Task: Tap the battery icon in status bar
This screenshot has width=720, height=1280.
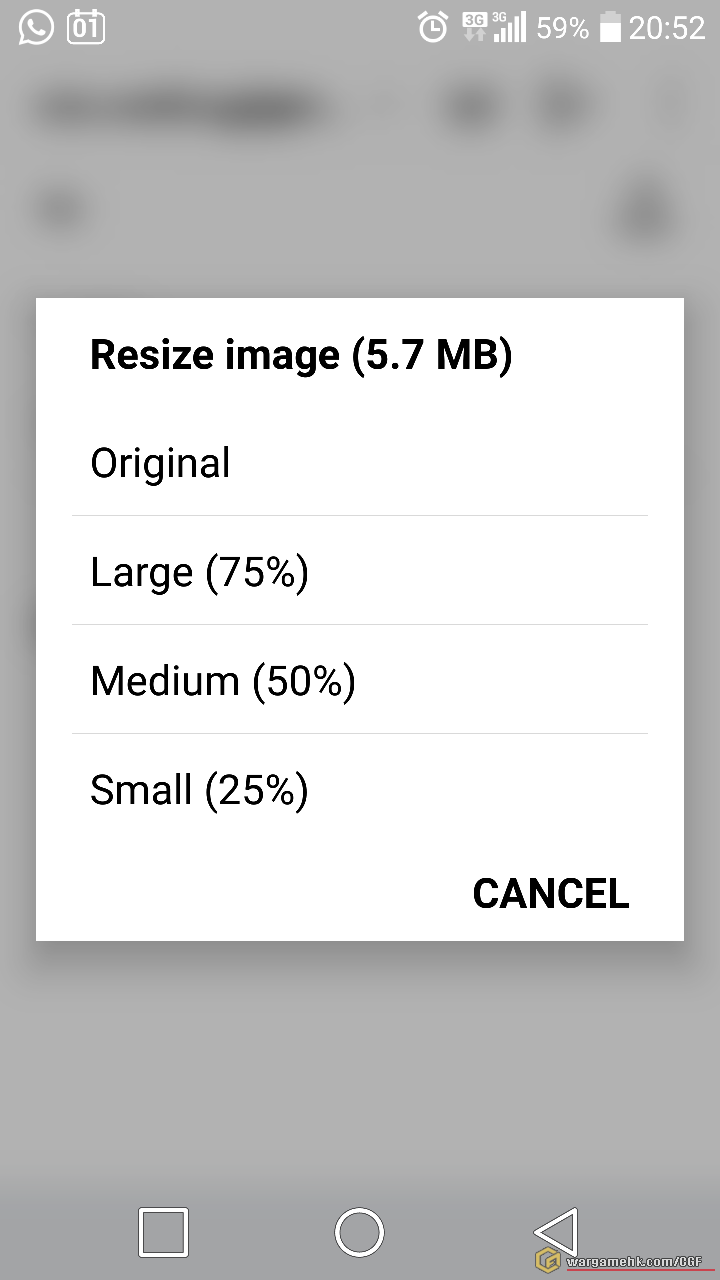Action: [610, 27]
